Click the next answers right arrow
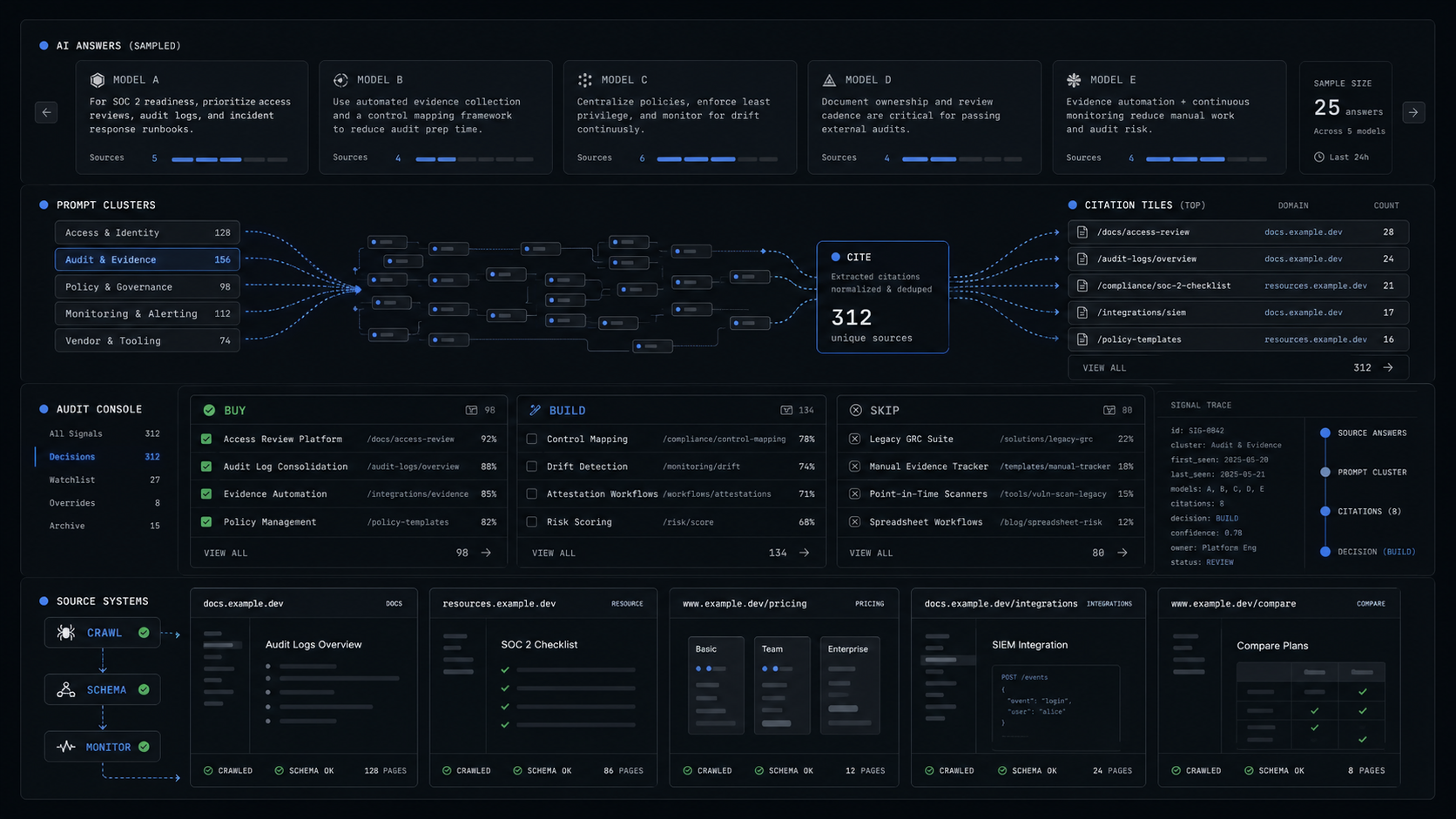 pyautogui.click(x=1413, y=112)
